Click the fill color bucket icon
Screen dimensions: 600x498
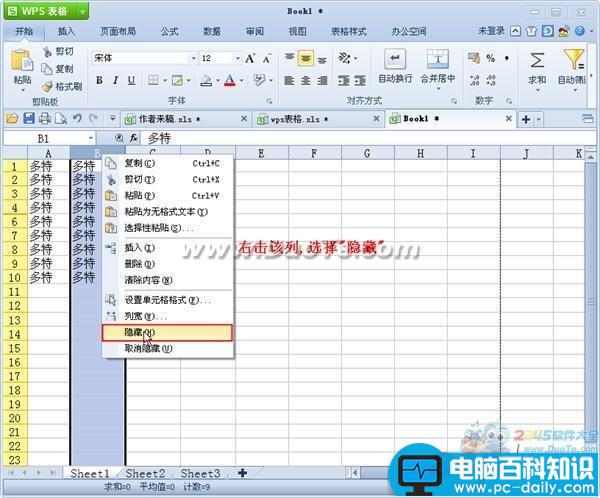coord(206,80)
